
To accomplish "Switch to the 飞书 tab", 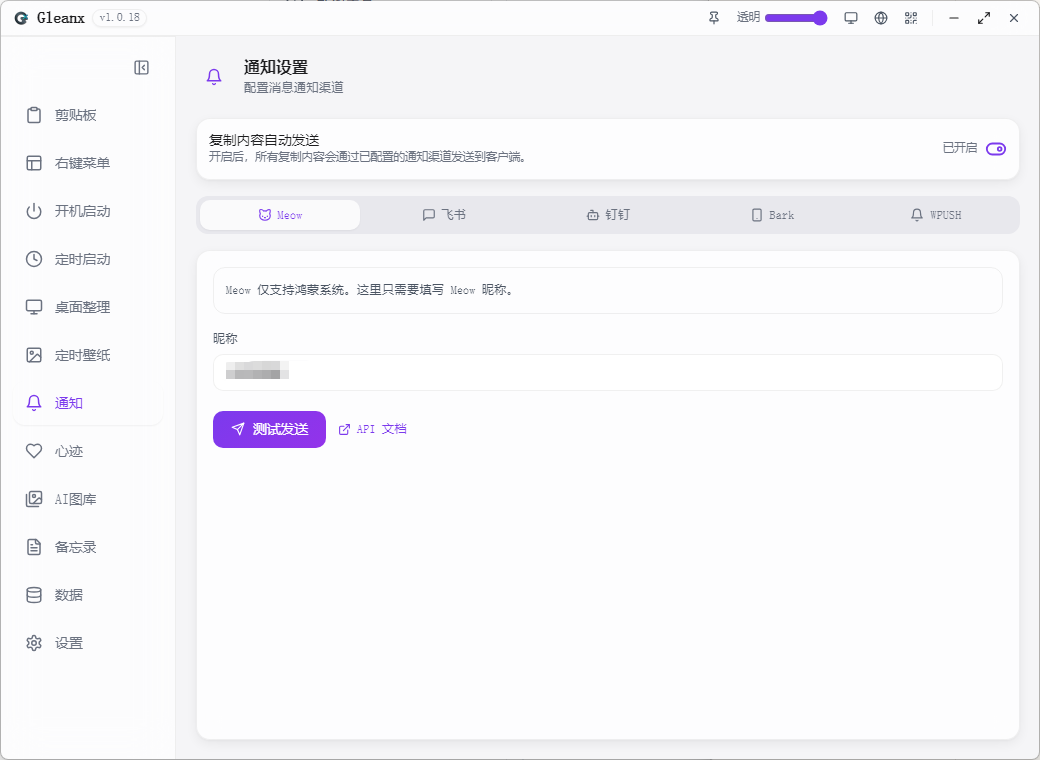I will click(x=444, y=215).
